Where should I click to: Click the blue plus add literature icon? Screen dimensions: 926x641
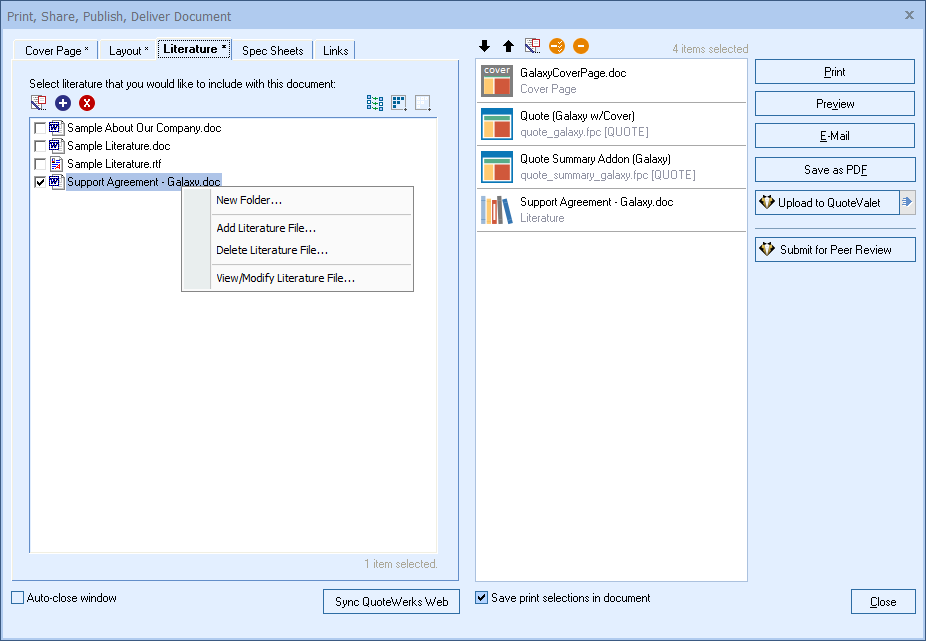(63, 103)
